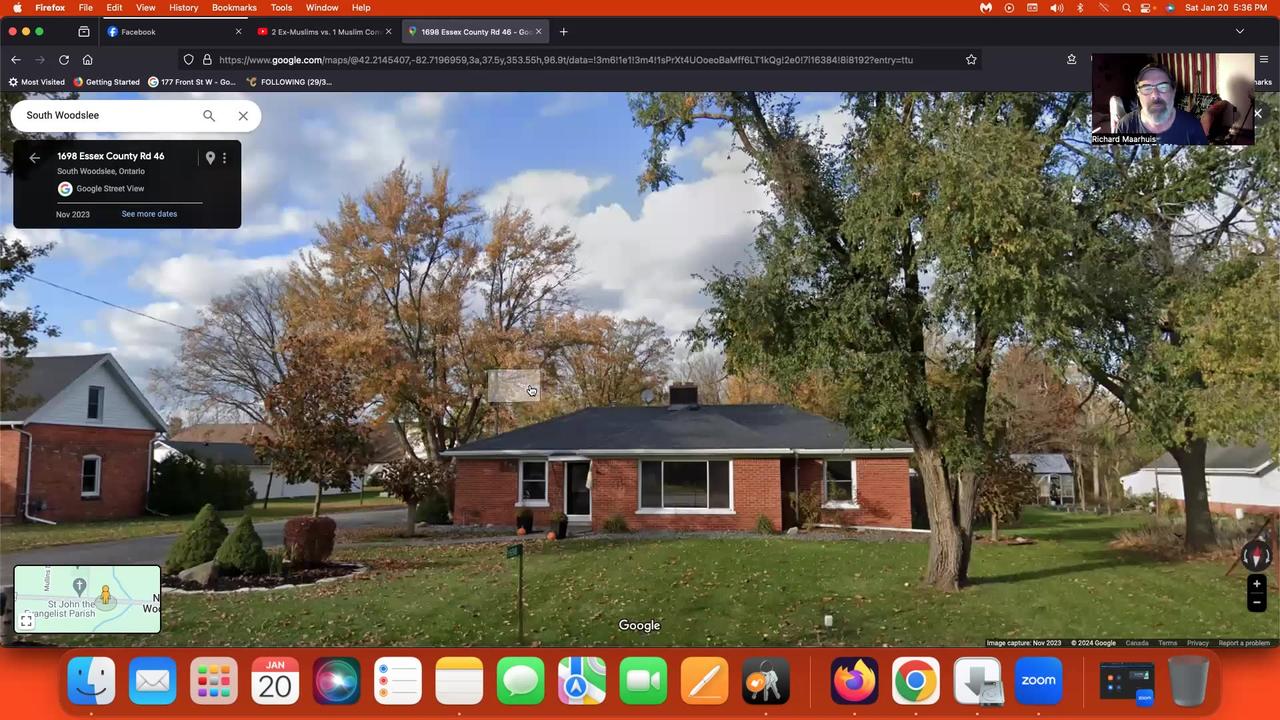Click the Street View compass
1280x720 pixels.
[1256, 556]
